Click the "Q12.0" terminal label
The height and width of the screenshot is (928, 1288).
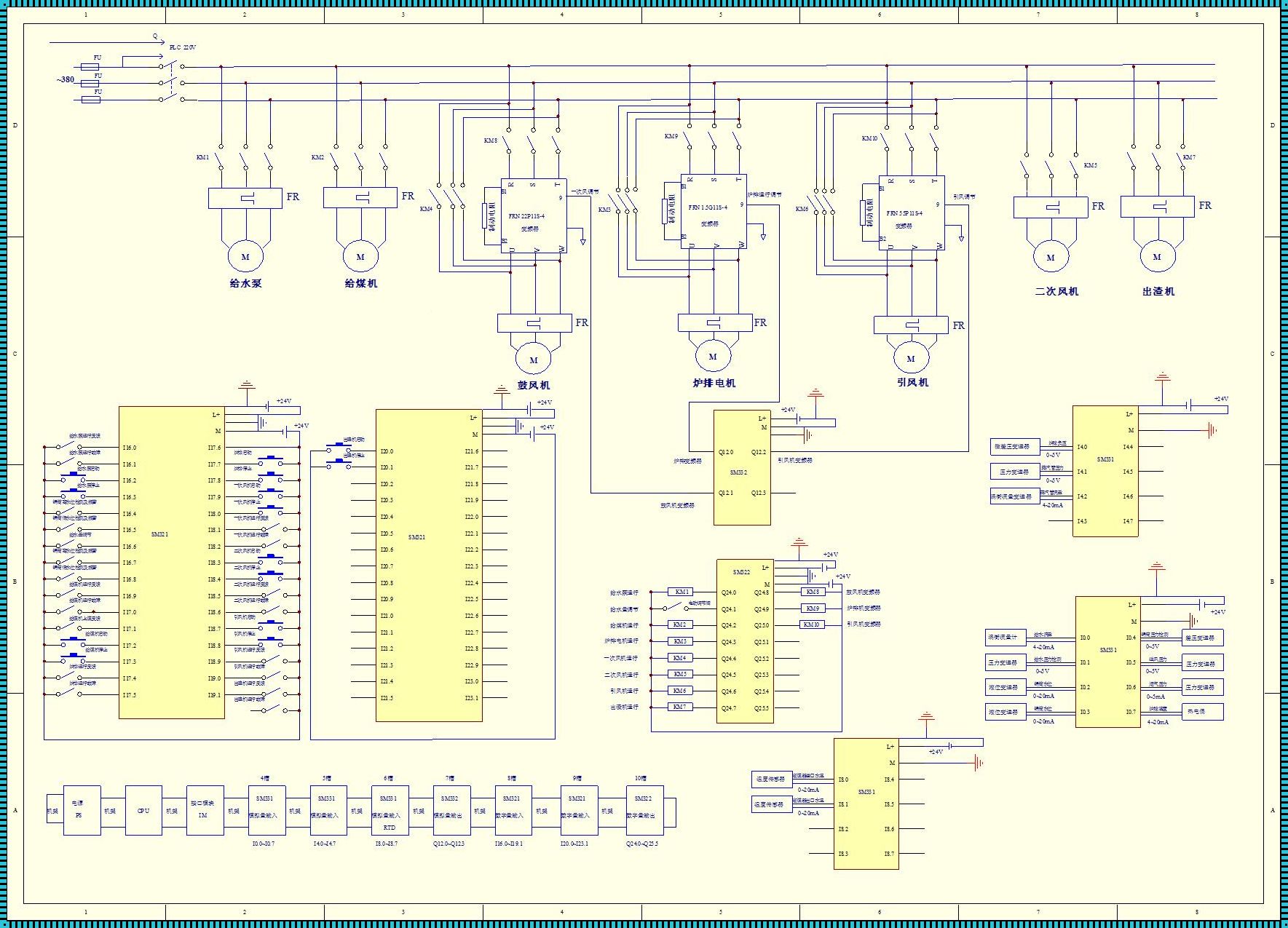click(726, 452)
